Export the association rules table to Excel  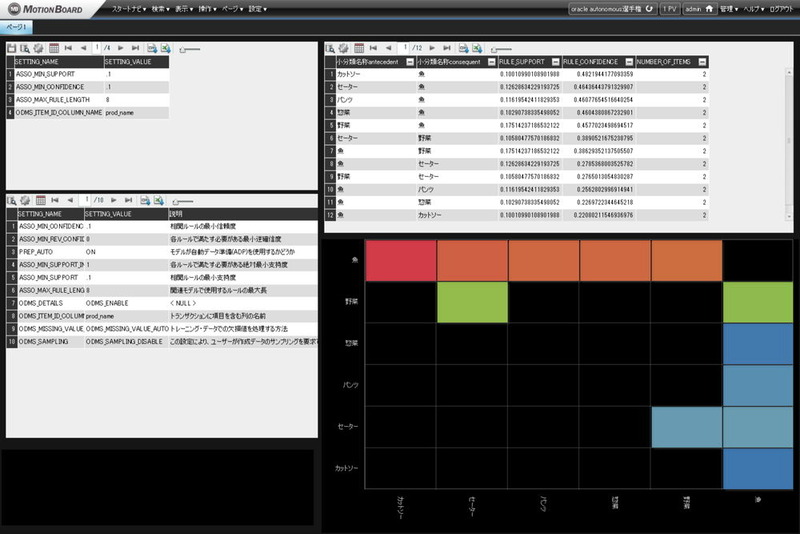(477, 48)
